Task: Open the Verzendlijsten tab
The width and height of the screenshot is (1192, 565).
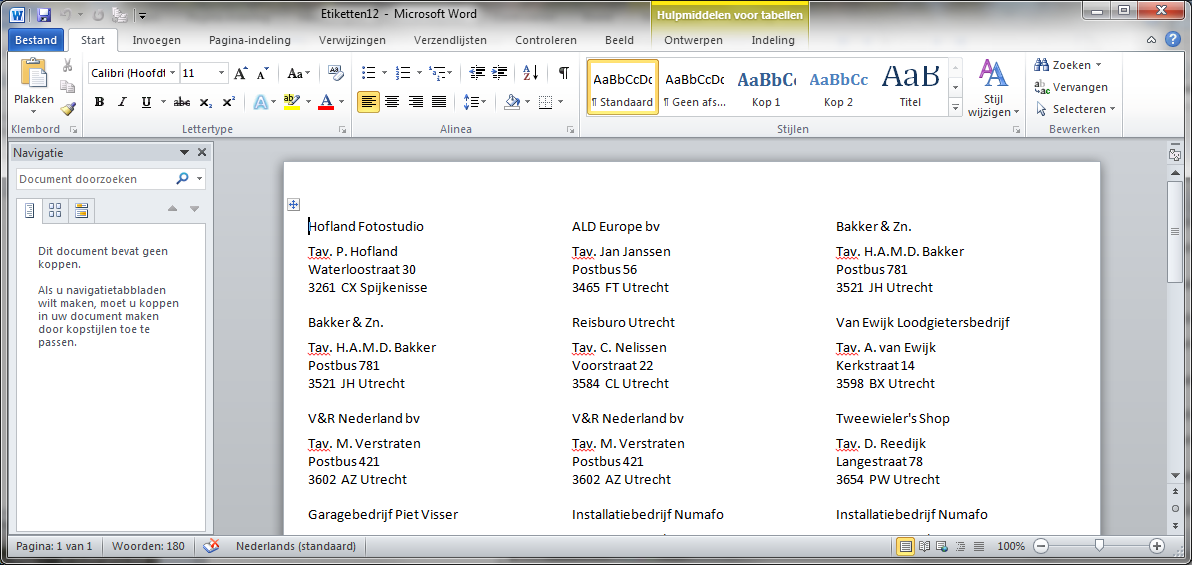Action: 450,40
